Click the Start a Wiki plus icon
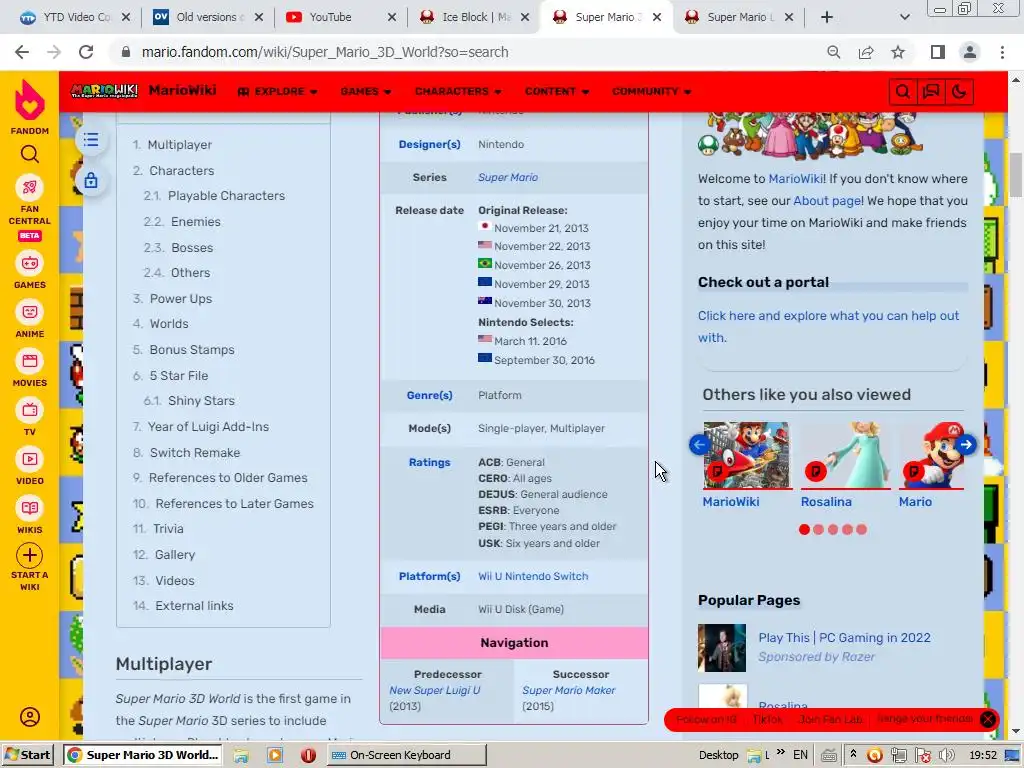 pos(29,556)
